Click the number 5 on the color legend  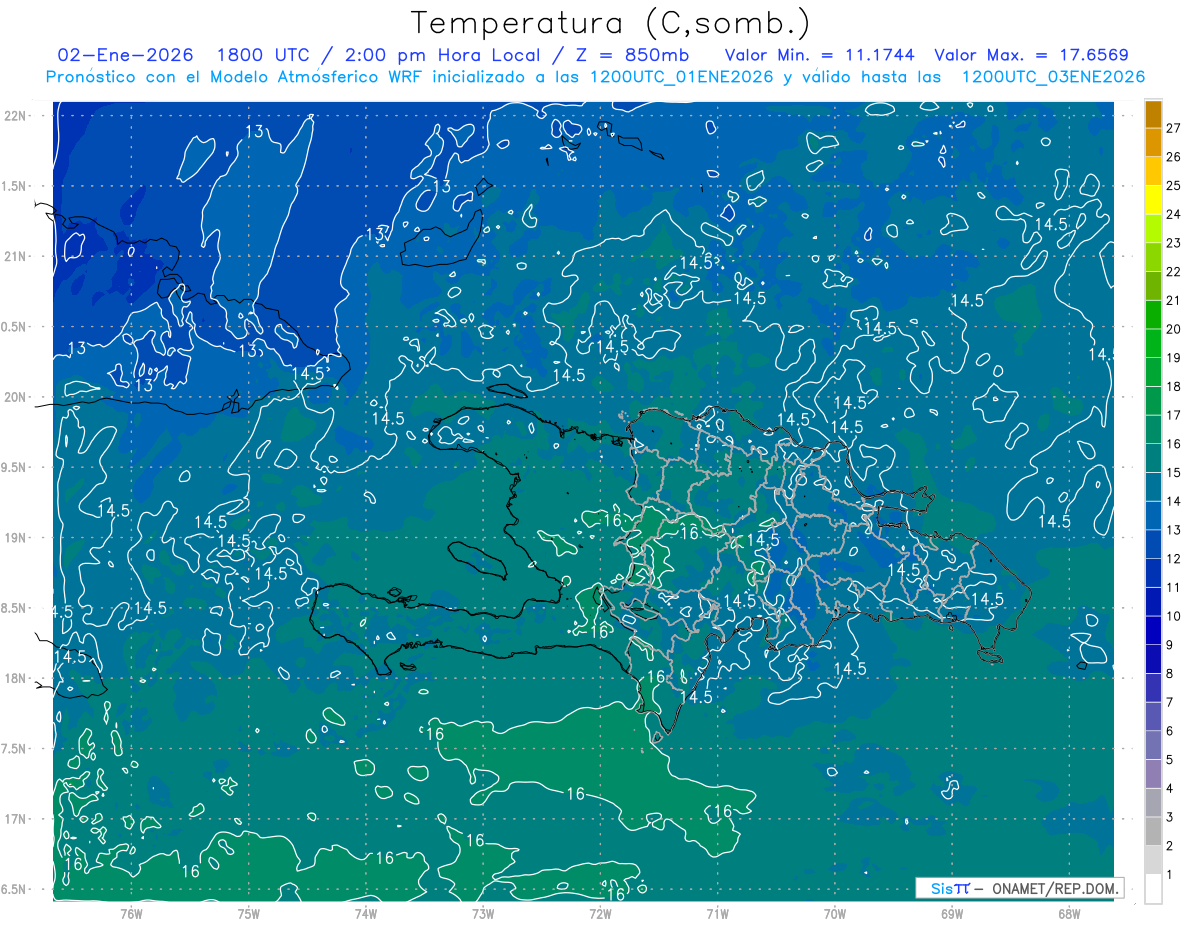pos(1170,760)
